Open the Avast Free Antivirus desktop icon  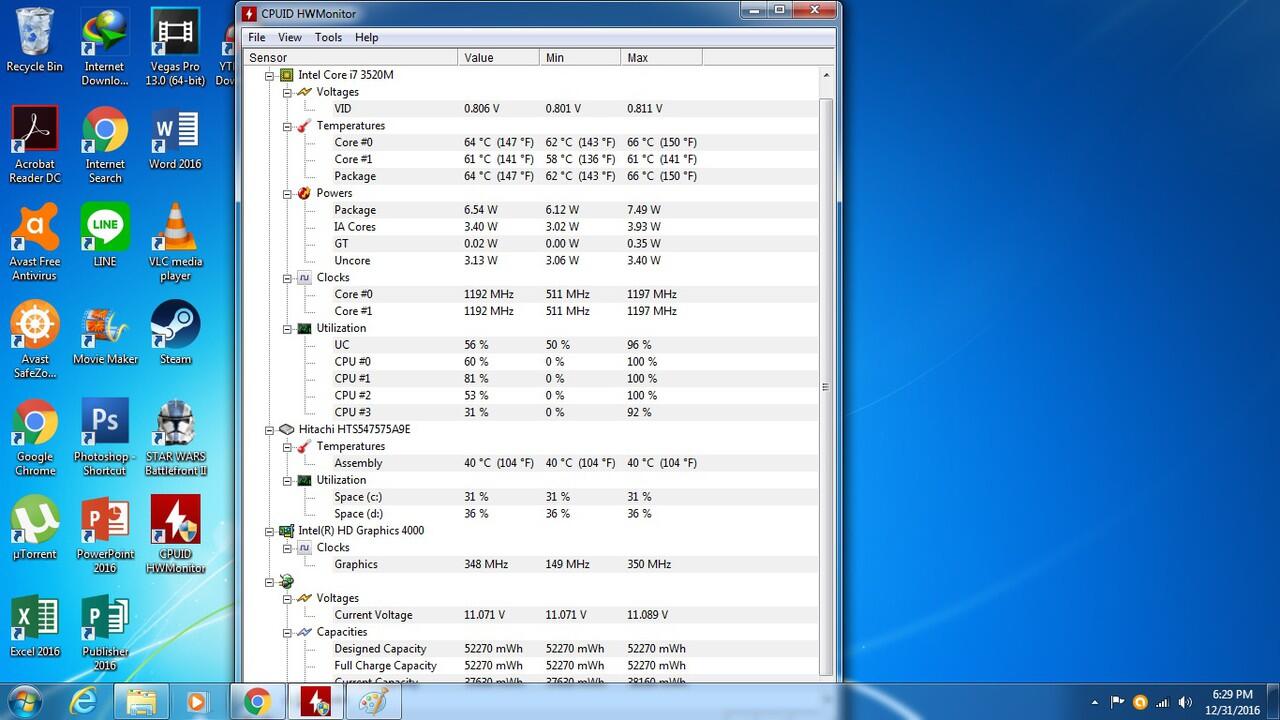point(35,243)
